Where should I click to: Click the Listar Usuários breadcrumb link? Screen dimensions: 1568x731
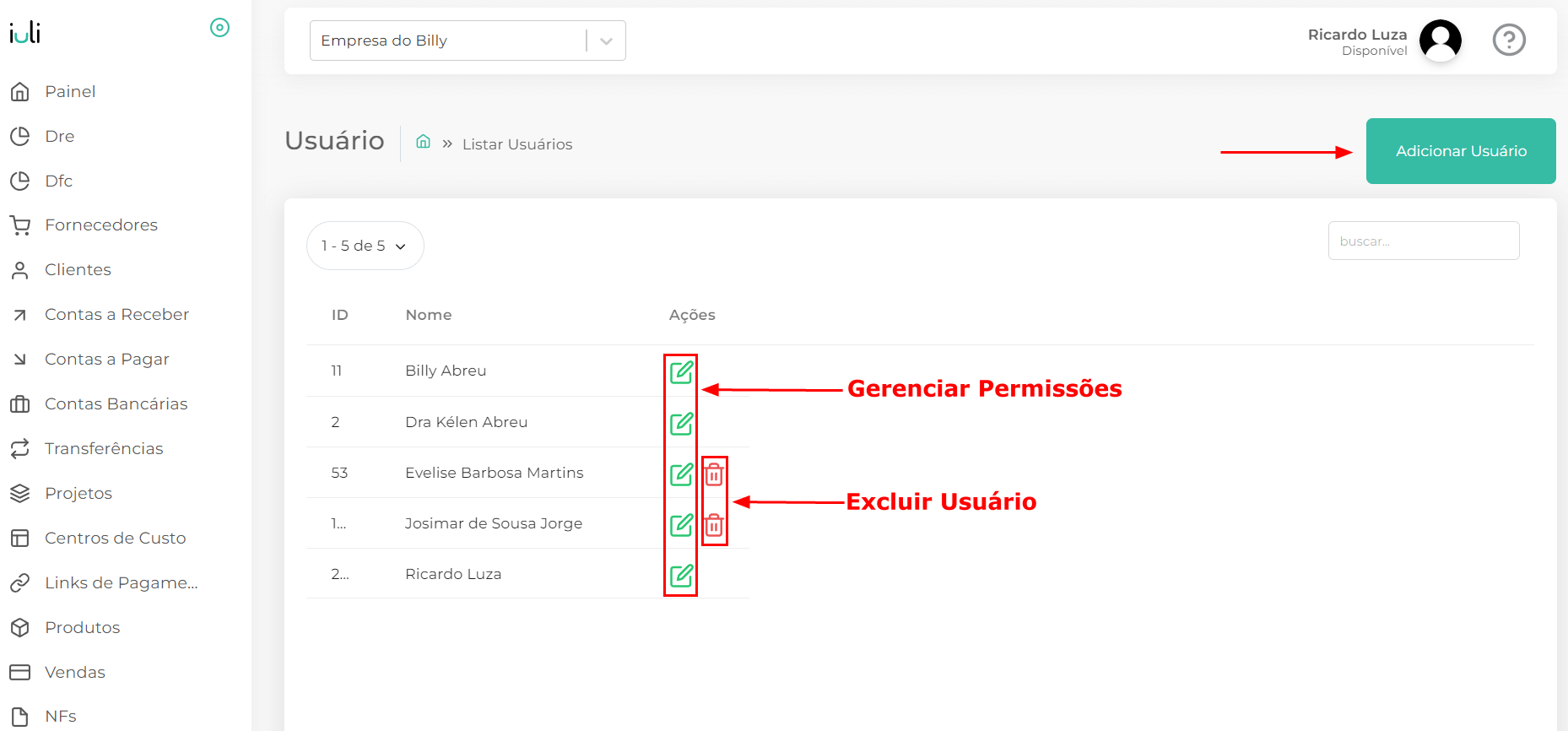[517, 144]
